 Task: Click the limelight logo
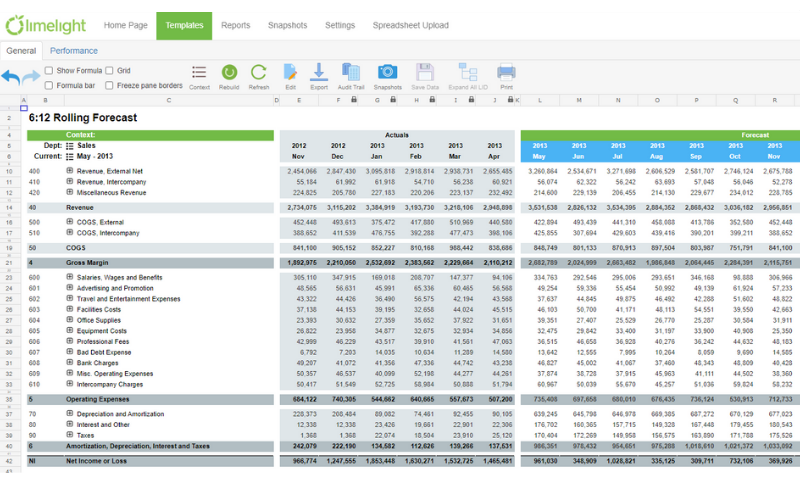pos(45,24)
